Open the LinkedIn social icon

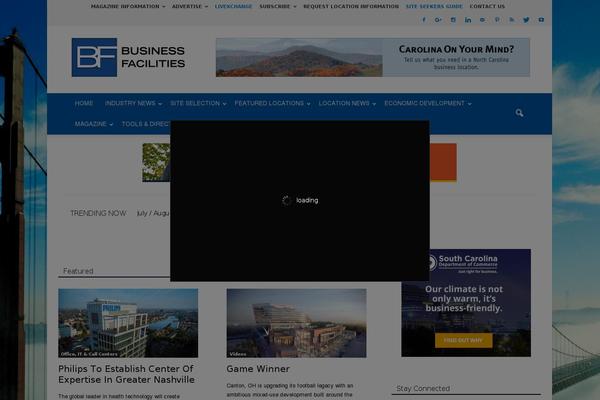(x=468, y=20)
